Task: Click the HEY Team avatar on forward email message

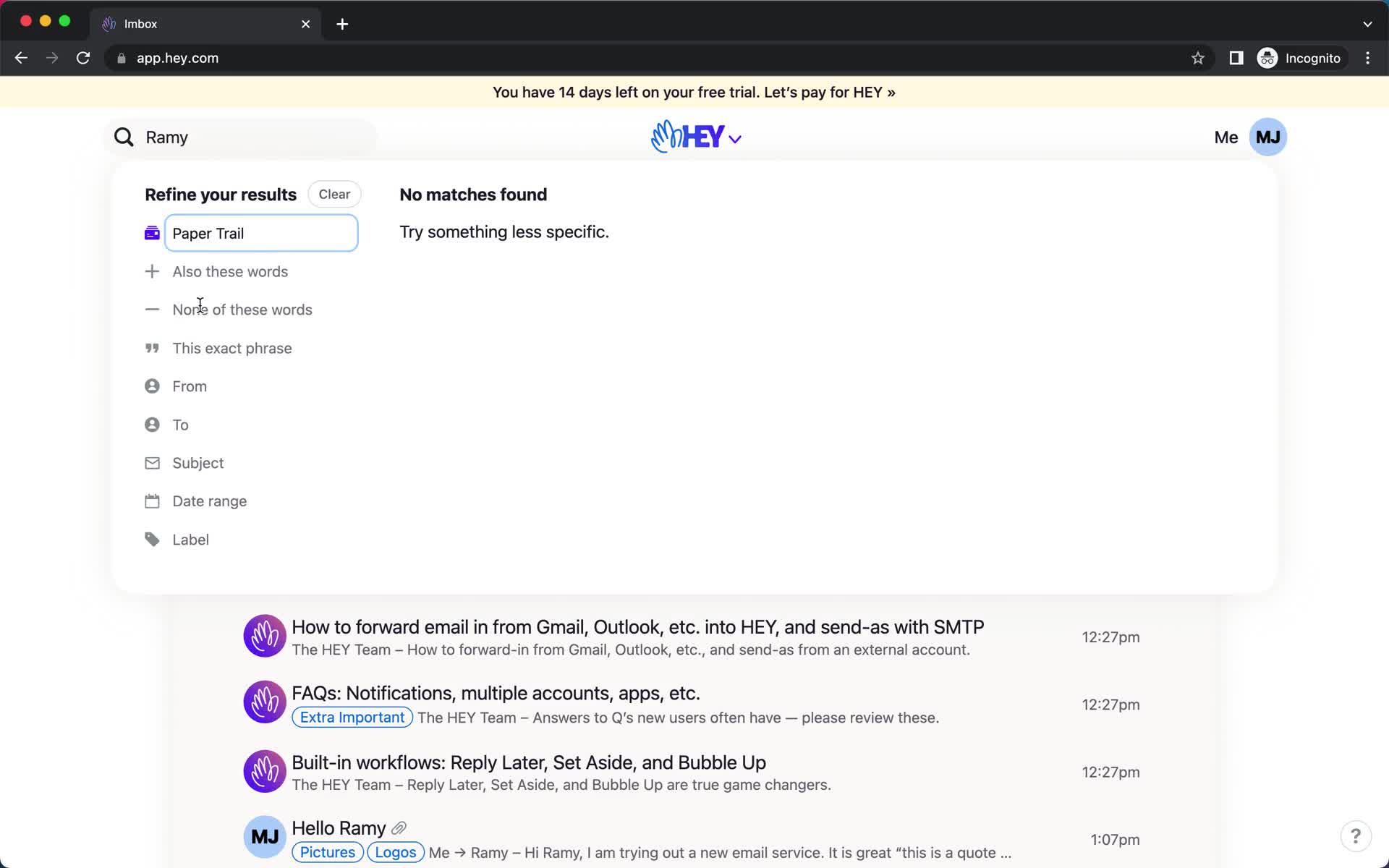Action: [x=265, y=636]
